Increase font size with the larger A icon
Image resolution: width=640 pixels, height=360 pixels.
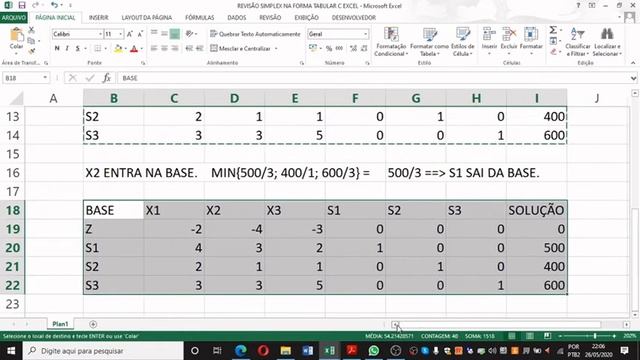[130, 34]
